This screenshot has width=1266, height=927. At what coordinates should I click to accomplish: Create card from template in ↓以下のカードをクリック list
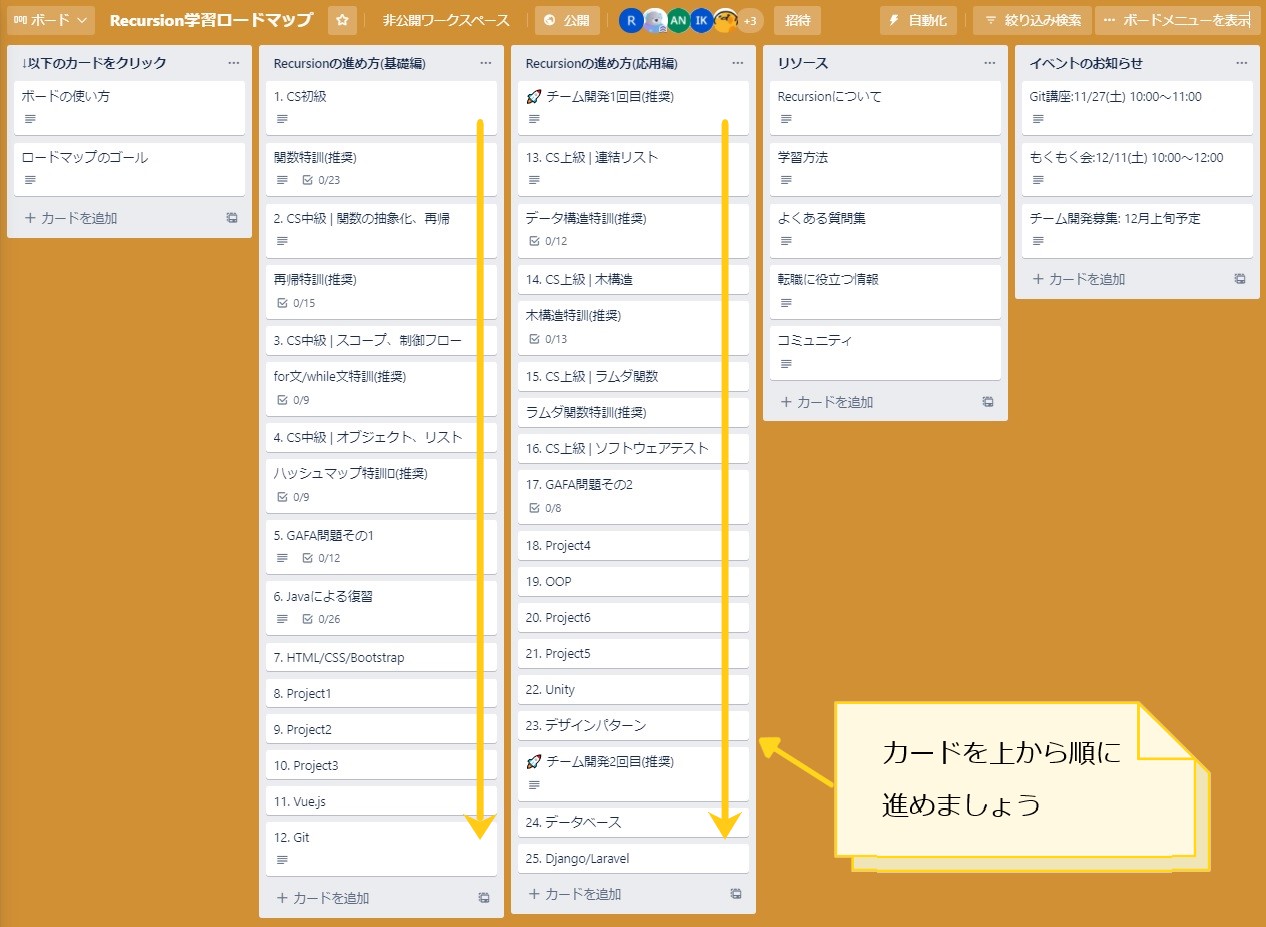(x=232, y=218)
